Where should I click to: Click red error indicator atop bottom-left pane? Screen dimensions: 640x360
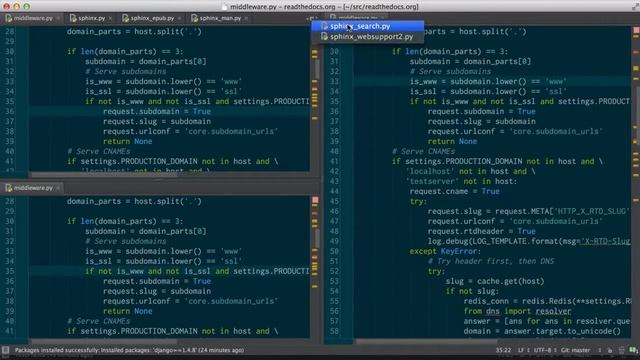[315, 200]
